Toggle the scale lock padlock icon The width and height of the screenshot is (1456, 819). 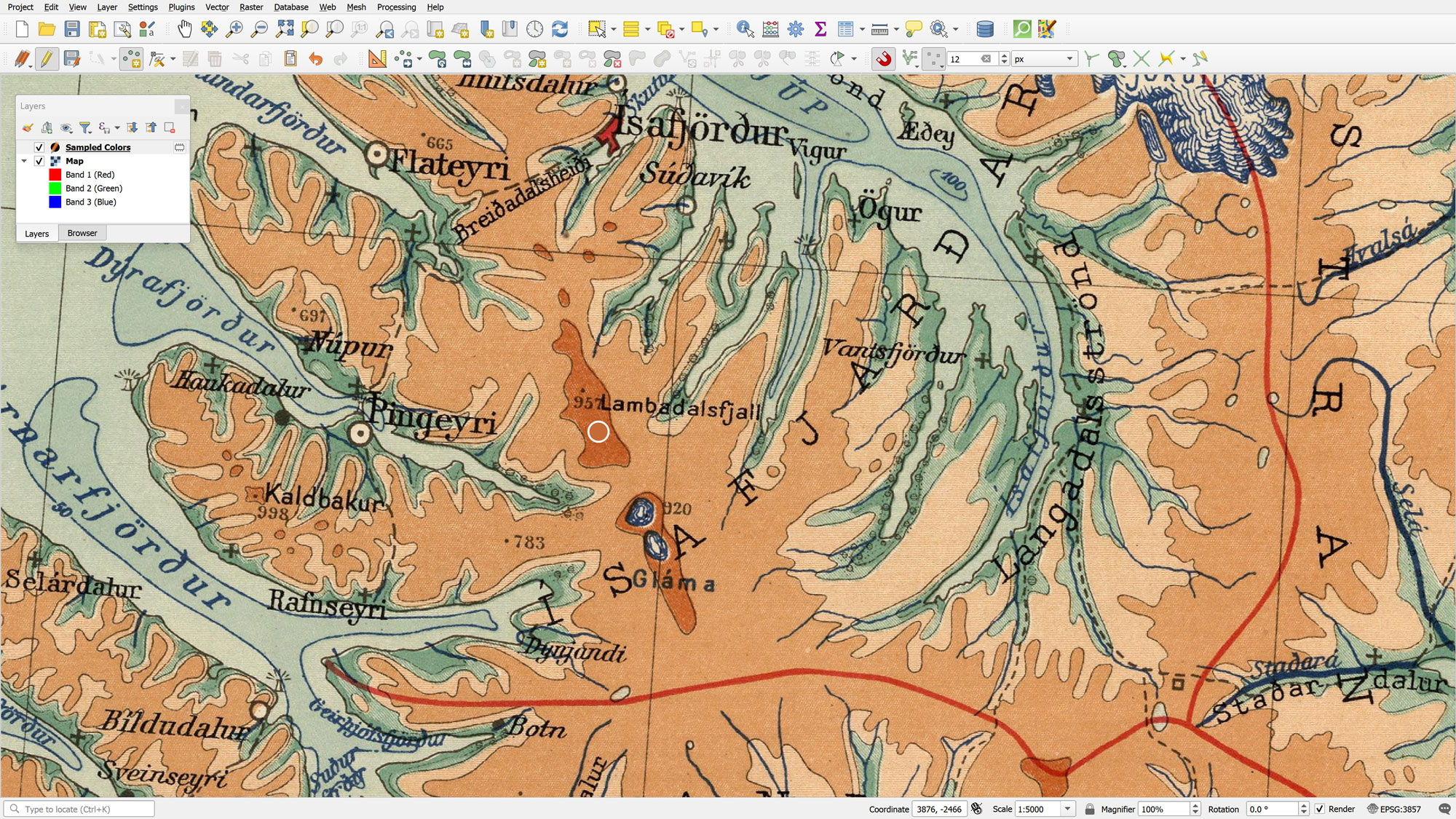pyautogui.click(x=1089, y=809)
